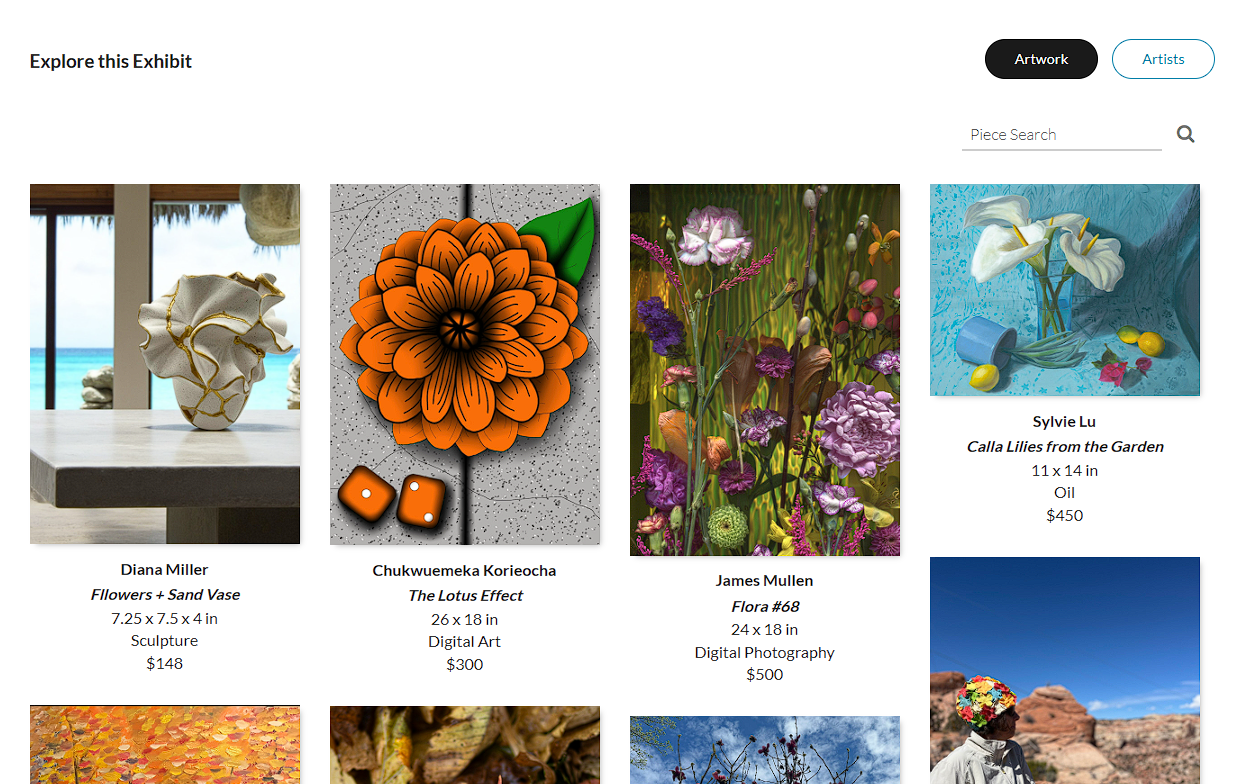
Task: Click artist name Sylvie Lu
Action: (x=1065, y=421)
